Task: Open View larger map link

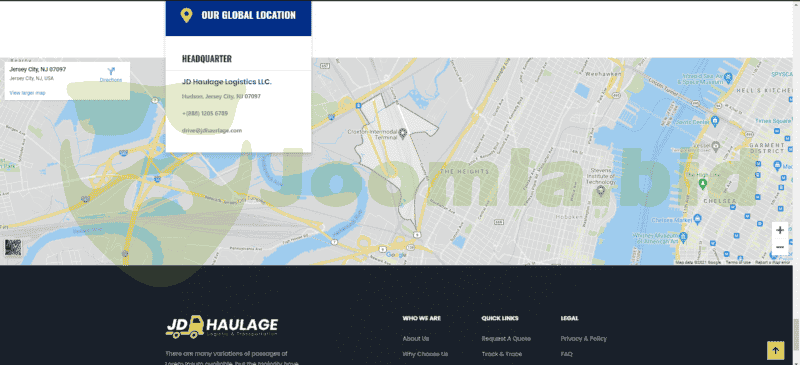Action: (x=28, y=93)
